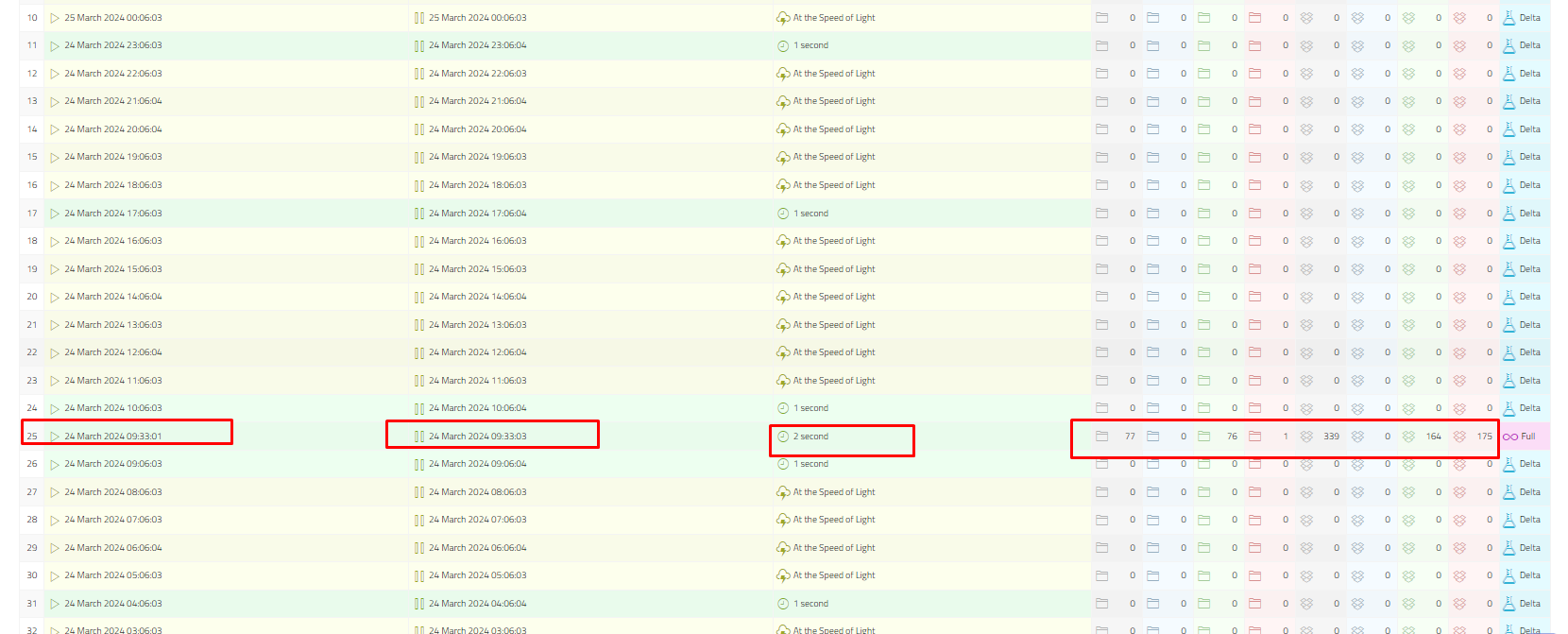Click end time 24 March 2024 09:33:03

click(478, 437)
